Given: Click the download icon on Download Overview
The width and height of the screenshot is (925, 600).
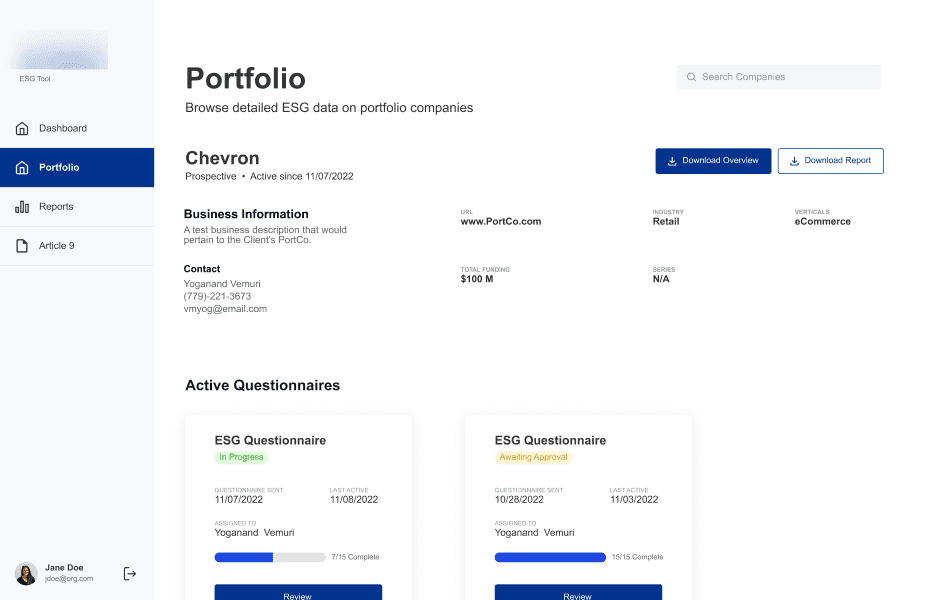Looking at the screenshot, I should point(671,161).
